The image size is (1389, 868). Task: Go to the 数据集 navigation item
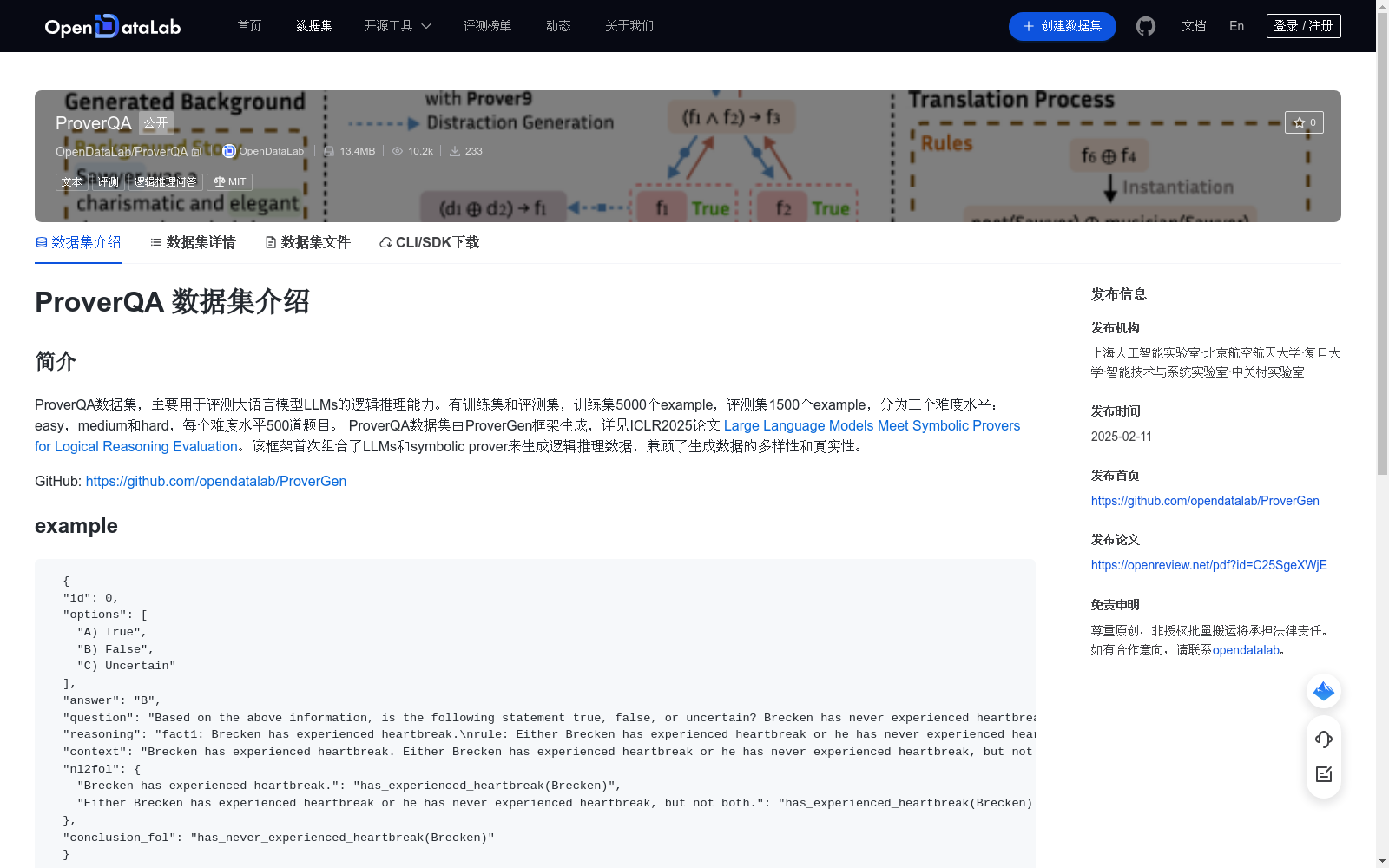coord(314,26)
